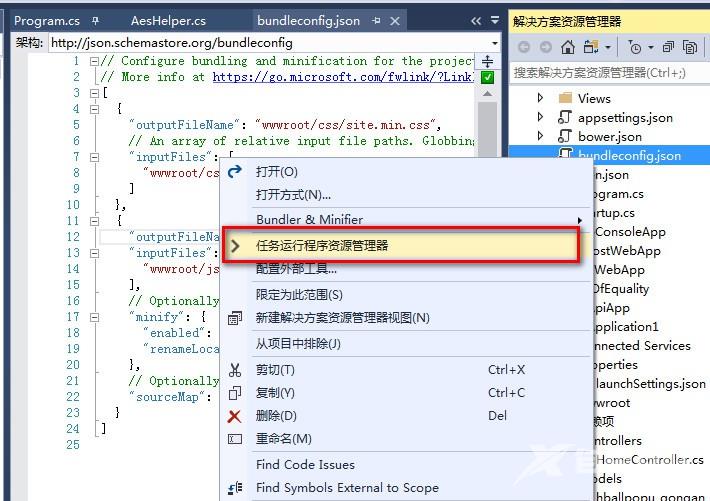
Task: Open the schema URL dropdown
Action: 494,43
